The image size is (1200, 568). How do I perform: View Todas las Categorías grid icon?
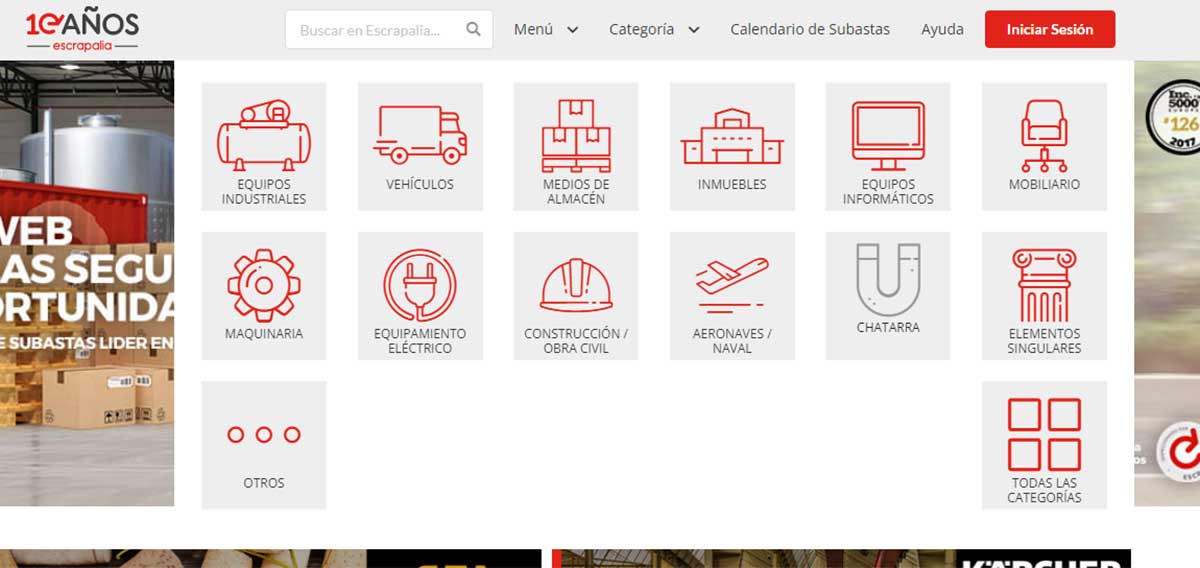(1044, 435)
